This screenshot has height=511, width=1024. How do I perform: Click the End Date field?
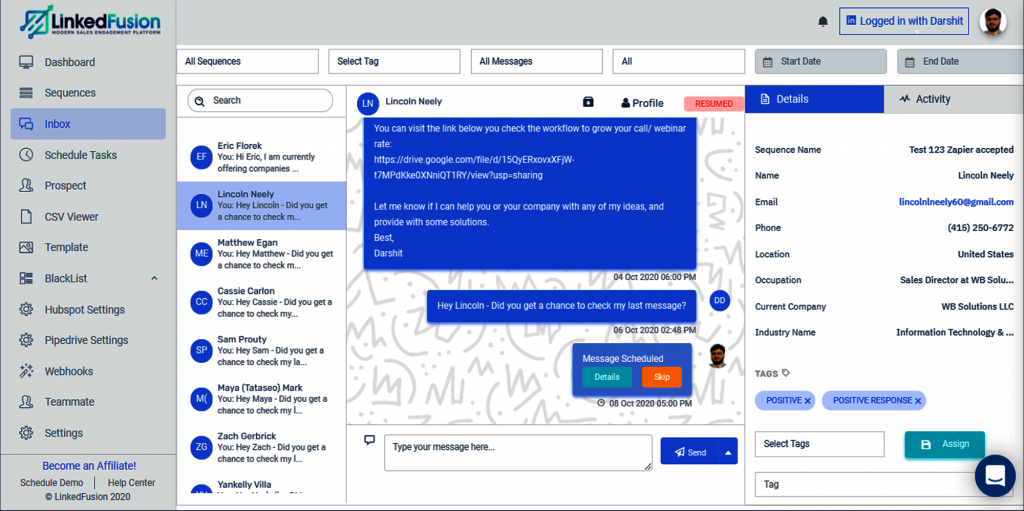pos(960,61)
